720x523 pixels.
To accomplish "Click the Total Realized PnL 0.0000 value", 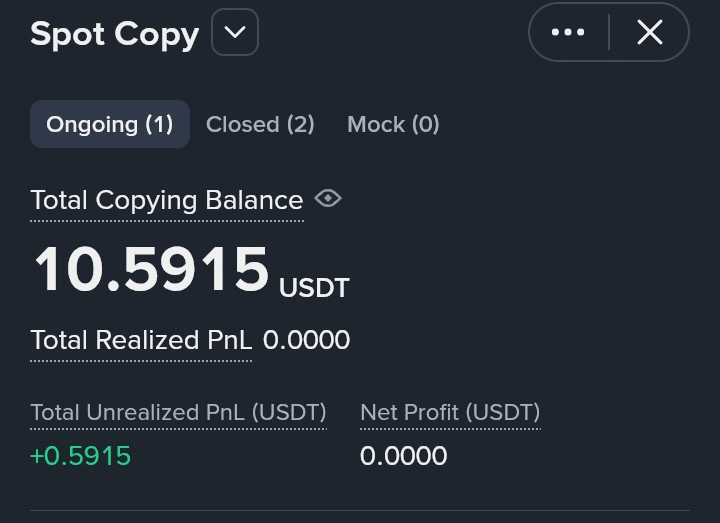I will click(x=306, y=340).
